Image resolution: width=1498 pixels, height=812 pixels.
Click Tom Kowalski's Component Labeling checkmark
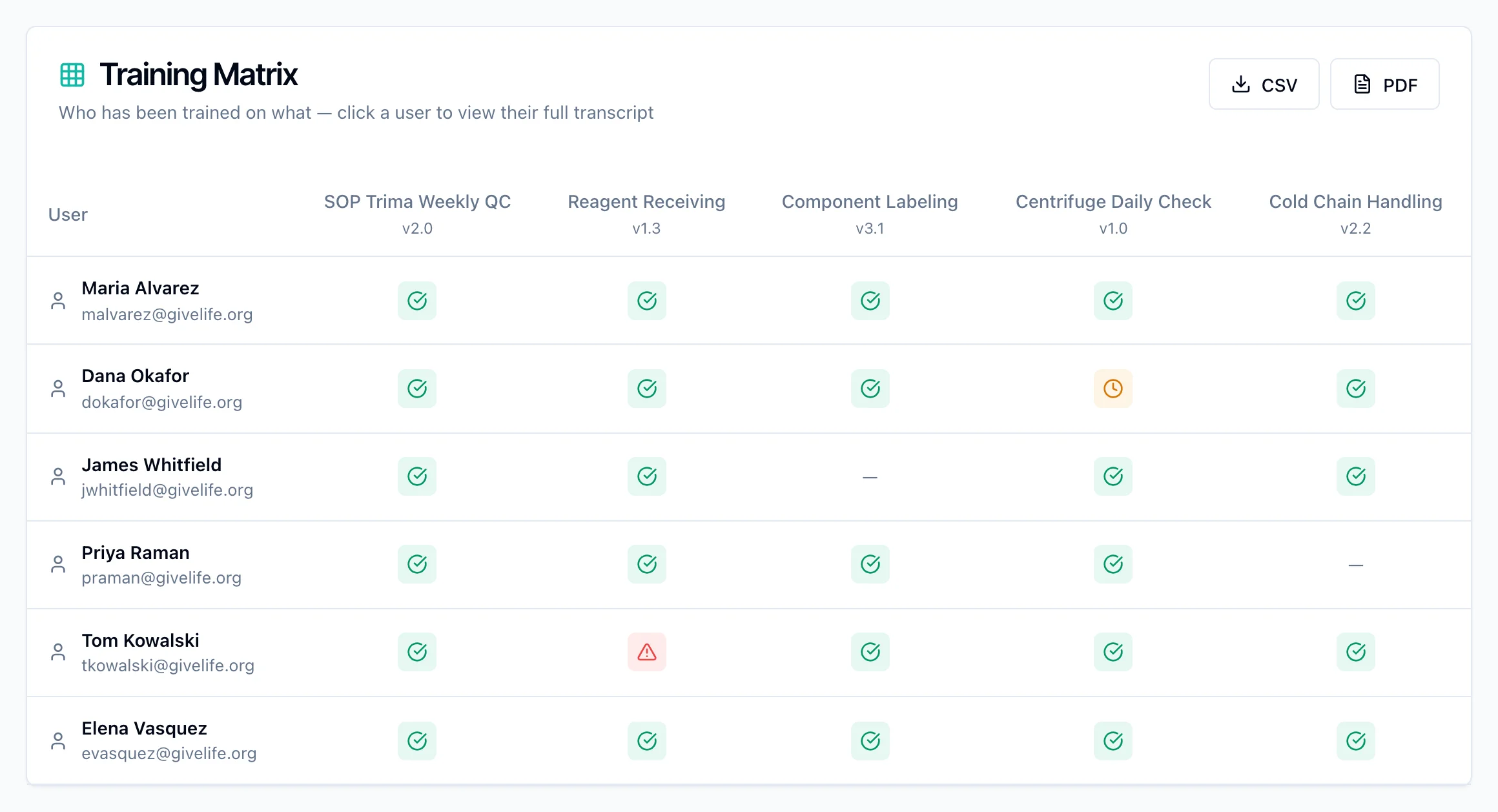tap(870, 652)
